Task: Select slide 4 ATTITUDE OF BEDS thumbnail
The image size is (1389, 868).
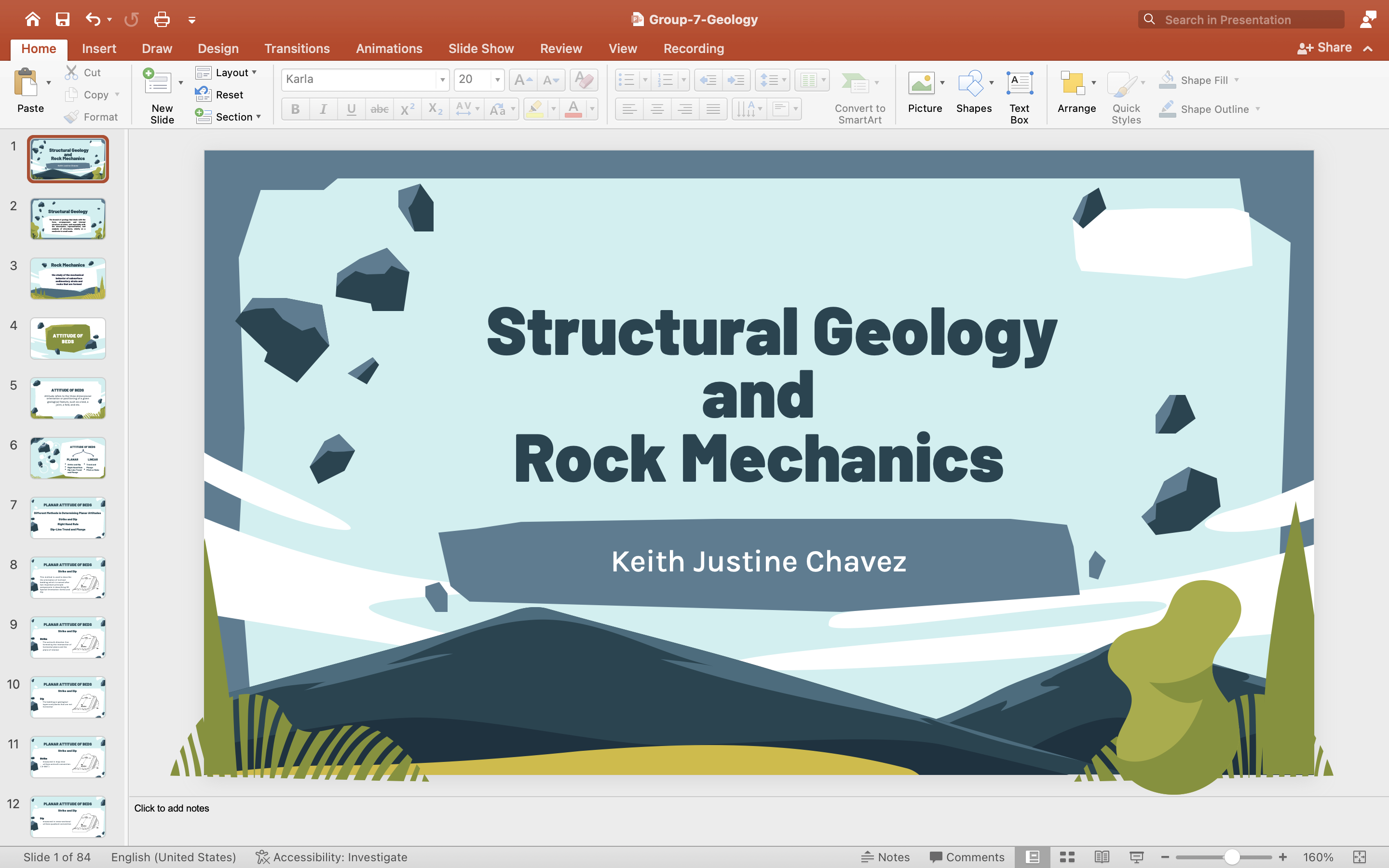Action: click(68, 338)
